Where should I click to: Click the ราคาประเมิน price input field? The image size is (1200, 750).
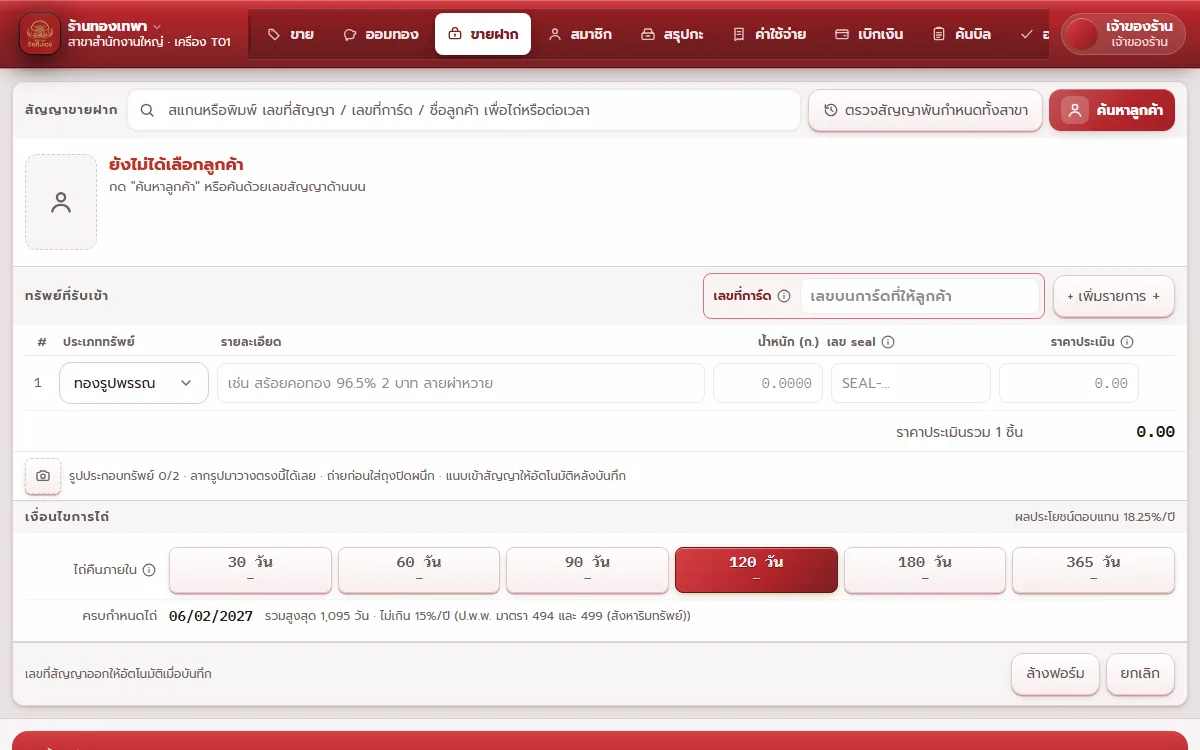pos(1069,383)
